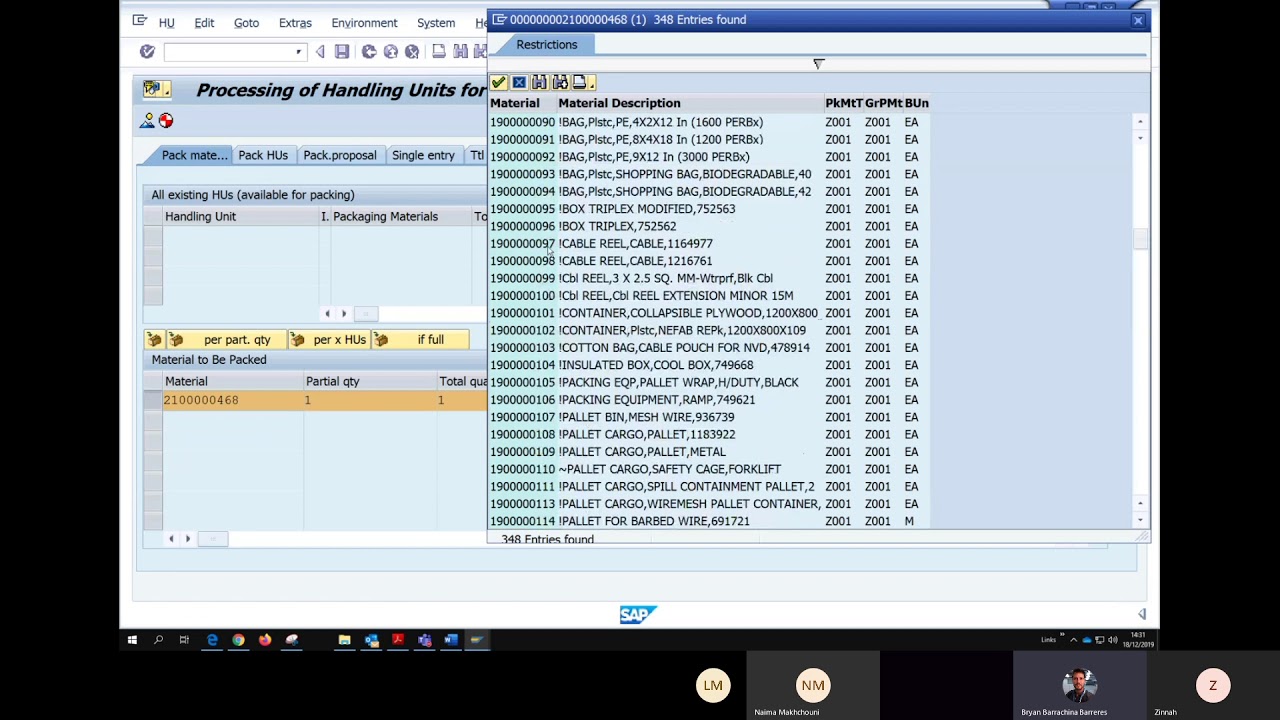Screen dimensions: 1280x720
Task: Open Firefox from the taskbar
Action: 265,640
